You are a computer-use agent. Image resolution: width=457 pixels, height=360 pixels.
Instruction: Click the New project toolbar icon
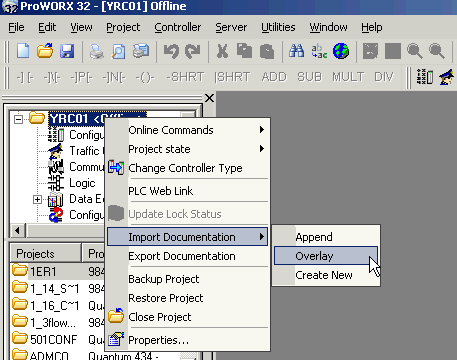coord(23,51)
